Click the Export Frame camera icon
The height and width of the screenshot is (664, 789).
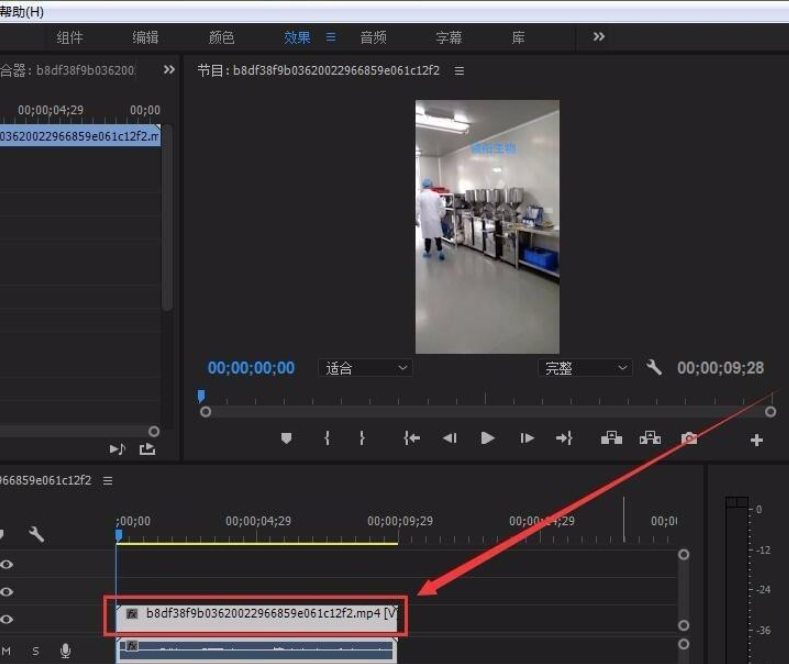click(x=689, y=438)
